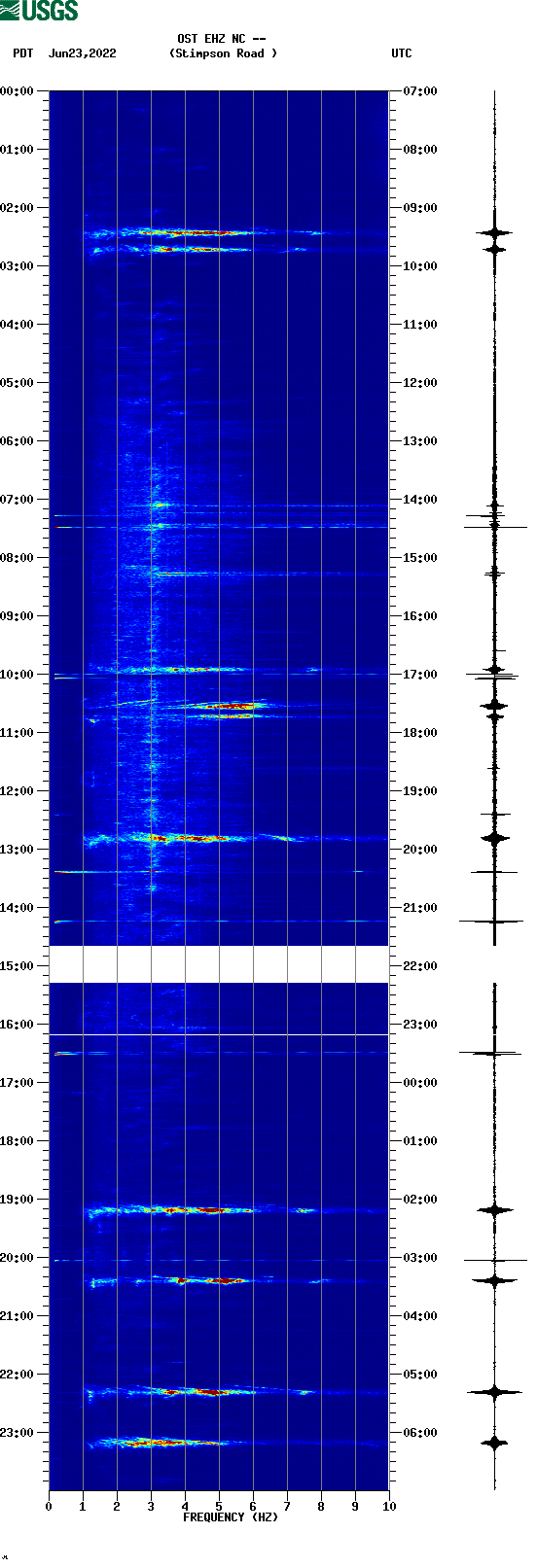
Task: Click the 3 Hz frequency axis label
Action: 151,1507
